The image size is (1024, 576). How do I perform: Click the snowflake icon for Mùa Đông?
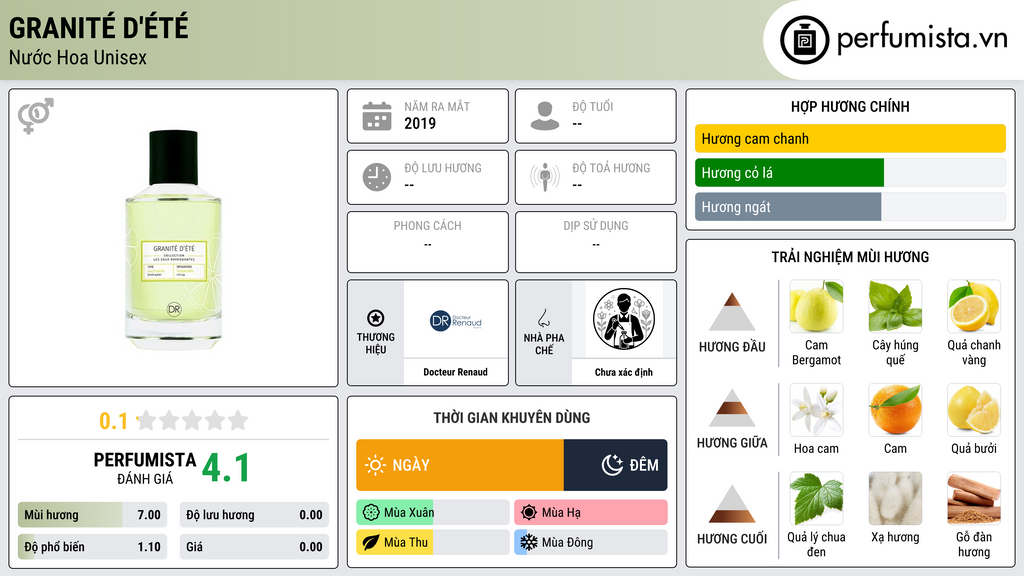[x=529, y=542]
